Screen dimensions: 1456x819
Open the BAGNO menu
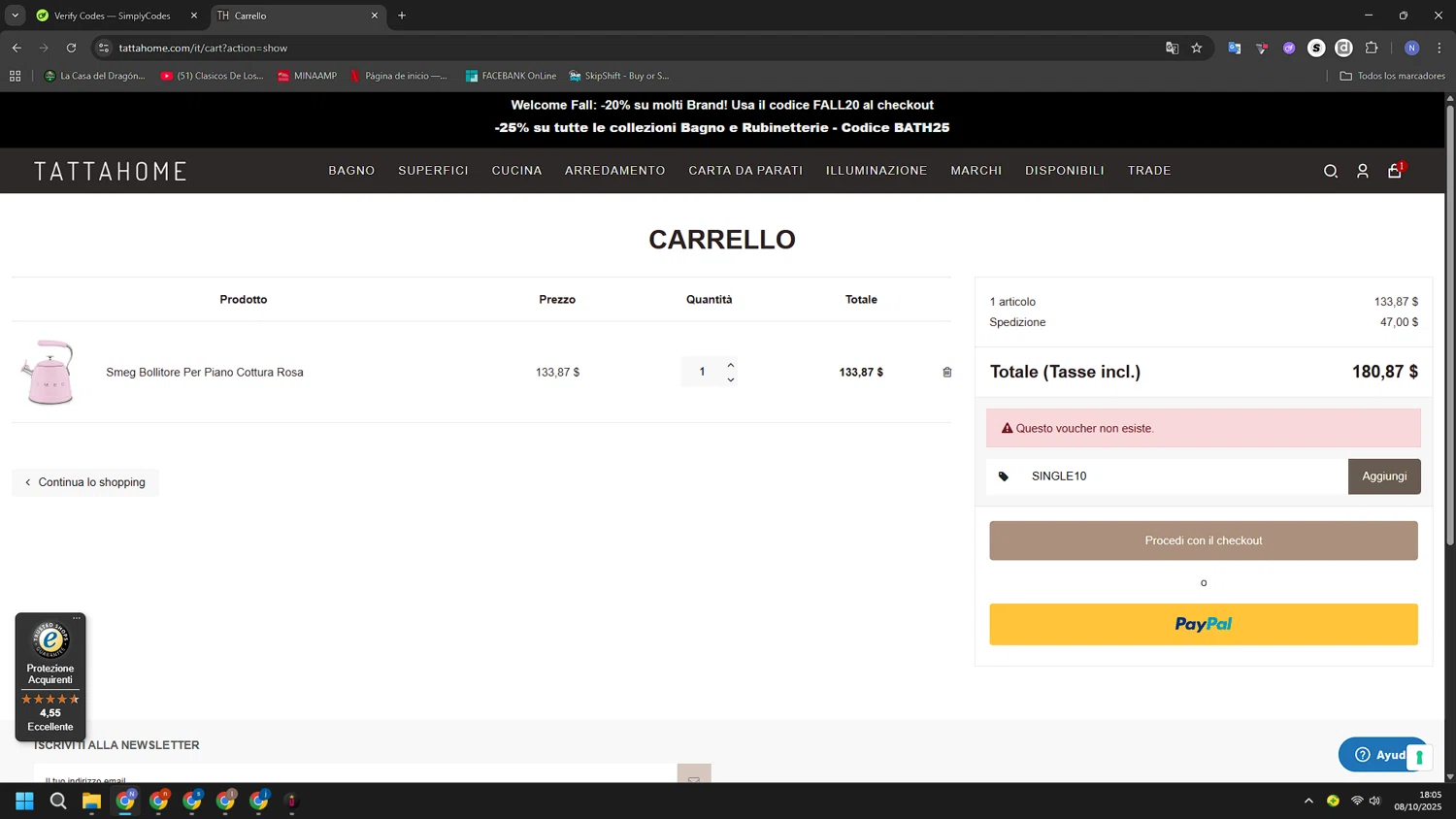351,171
